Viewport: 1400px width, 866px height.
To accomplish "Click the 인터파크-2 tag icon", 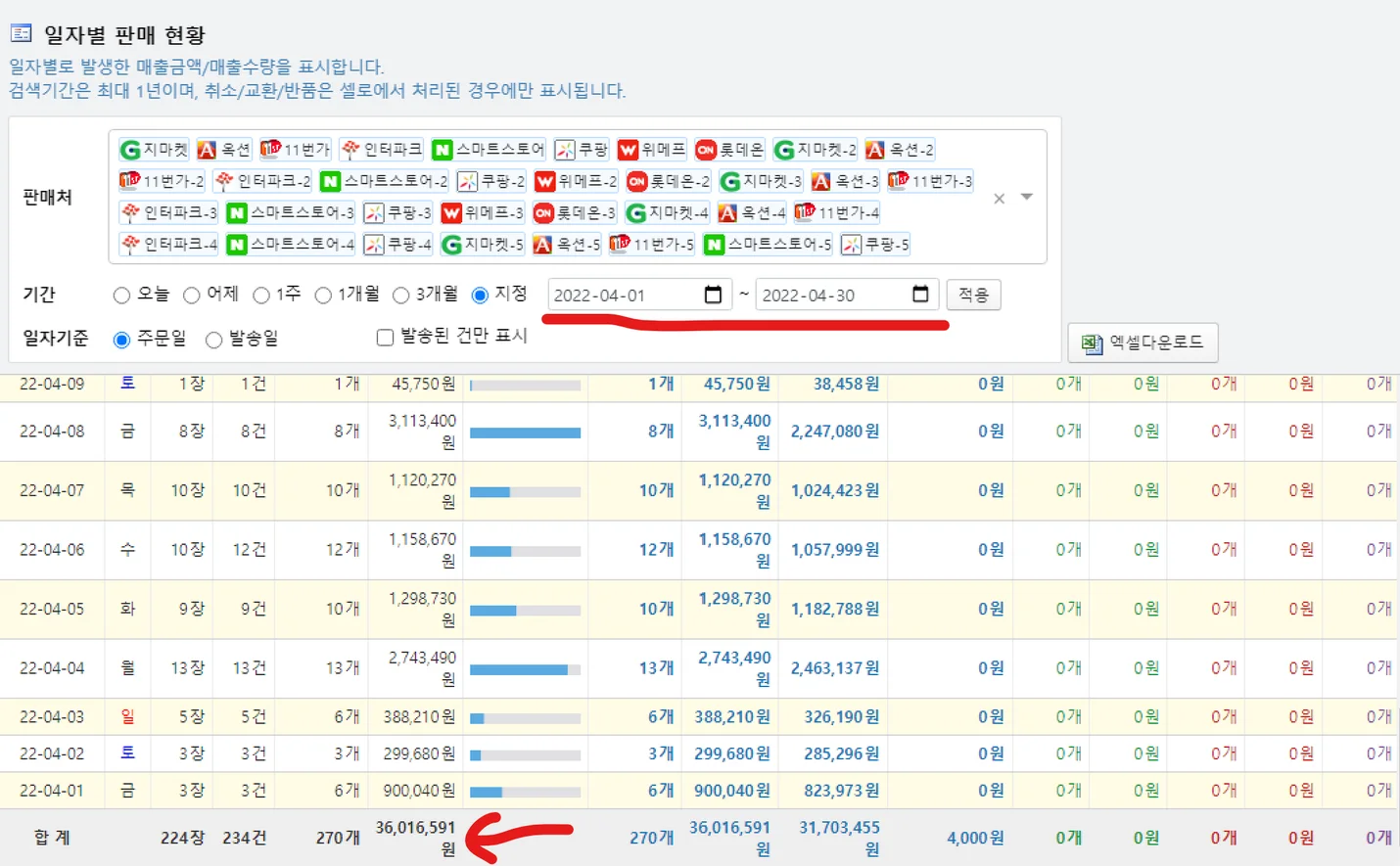I will (224, 181).
